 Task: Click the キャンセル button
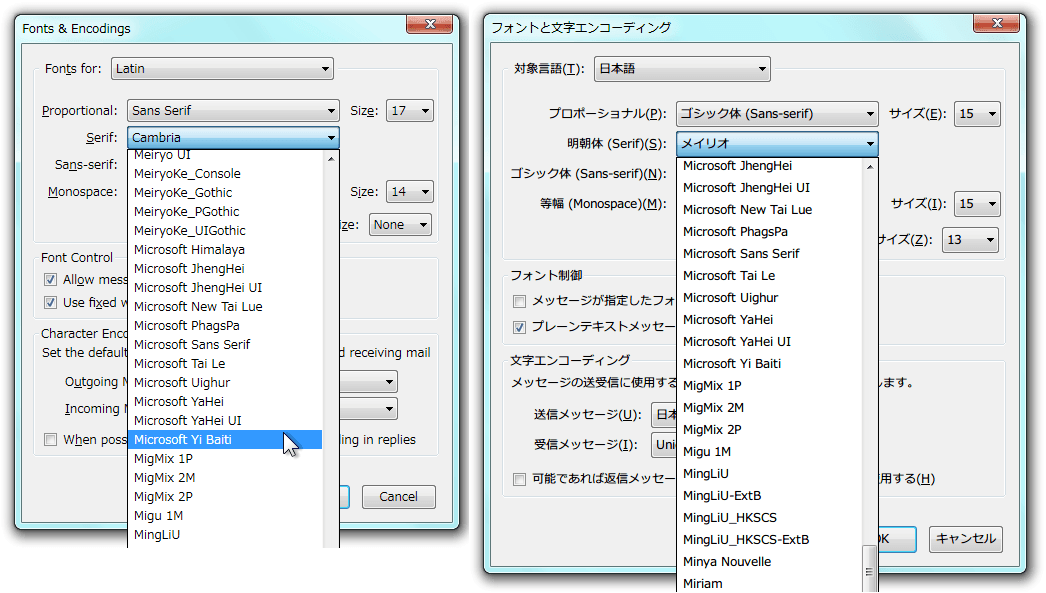(x=965, y=539)
